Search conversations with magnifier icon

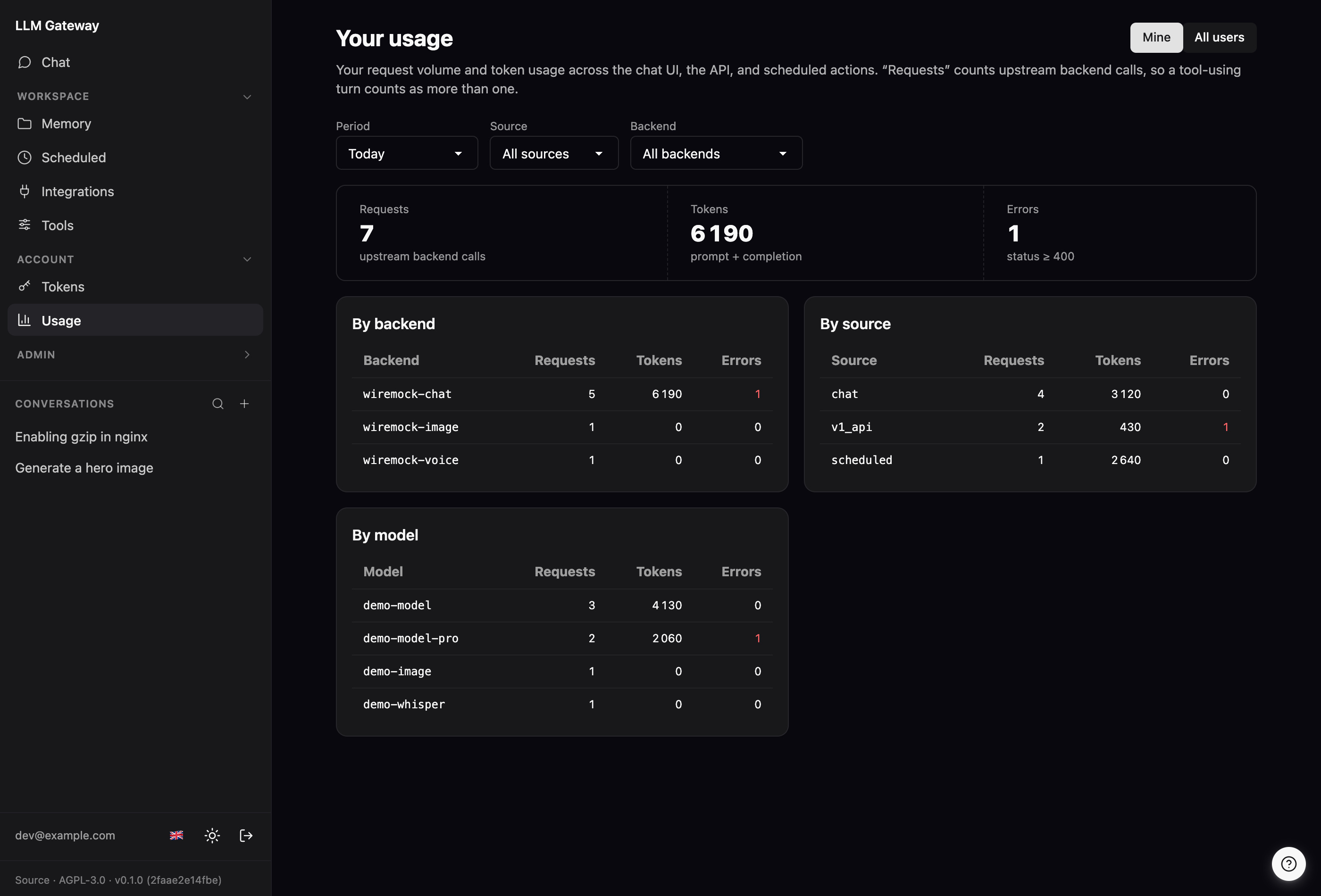(217, 403)
